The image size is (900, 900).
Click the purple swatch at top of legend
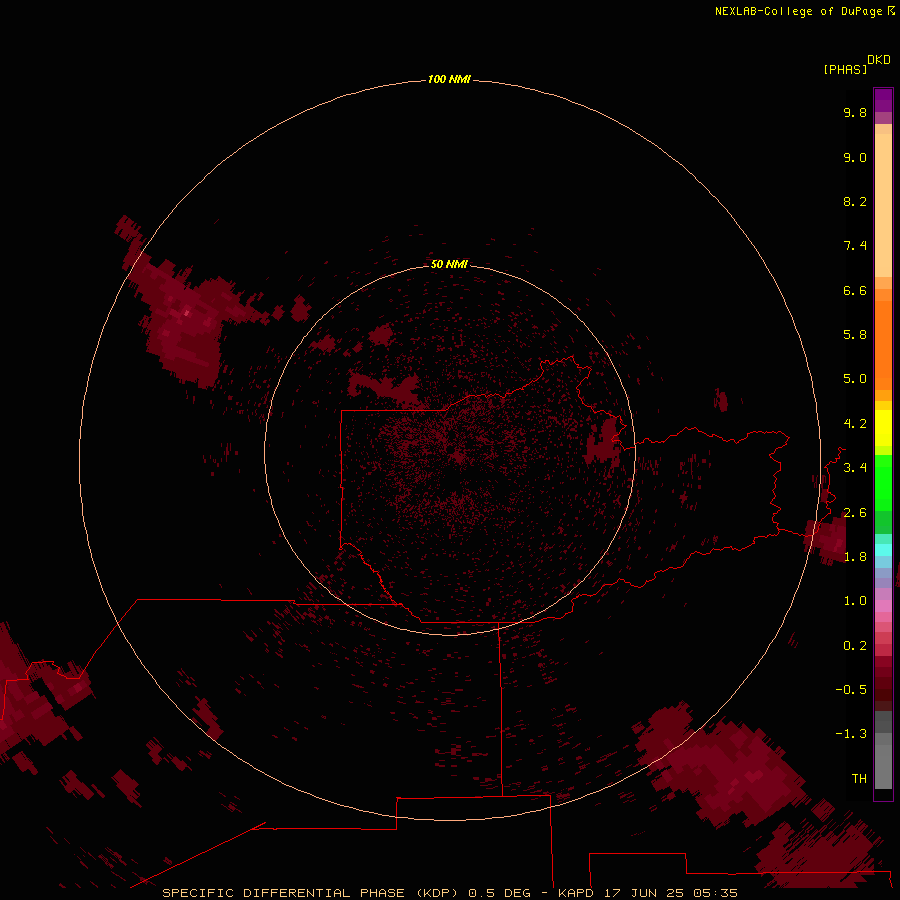coord(883,100)
